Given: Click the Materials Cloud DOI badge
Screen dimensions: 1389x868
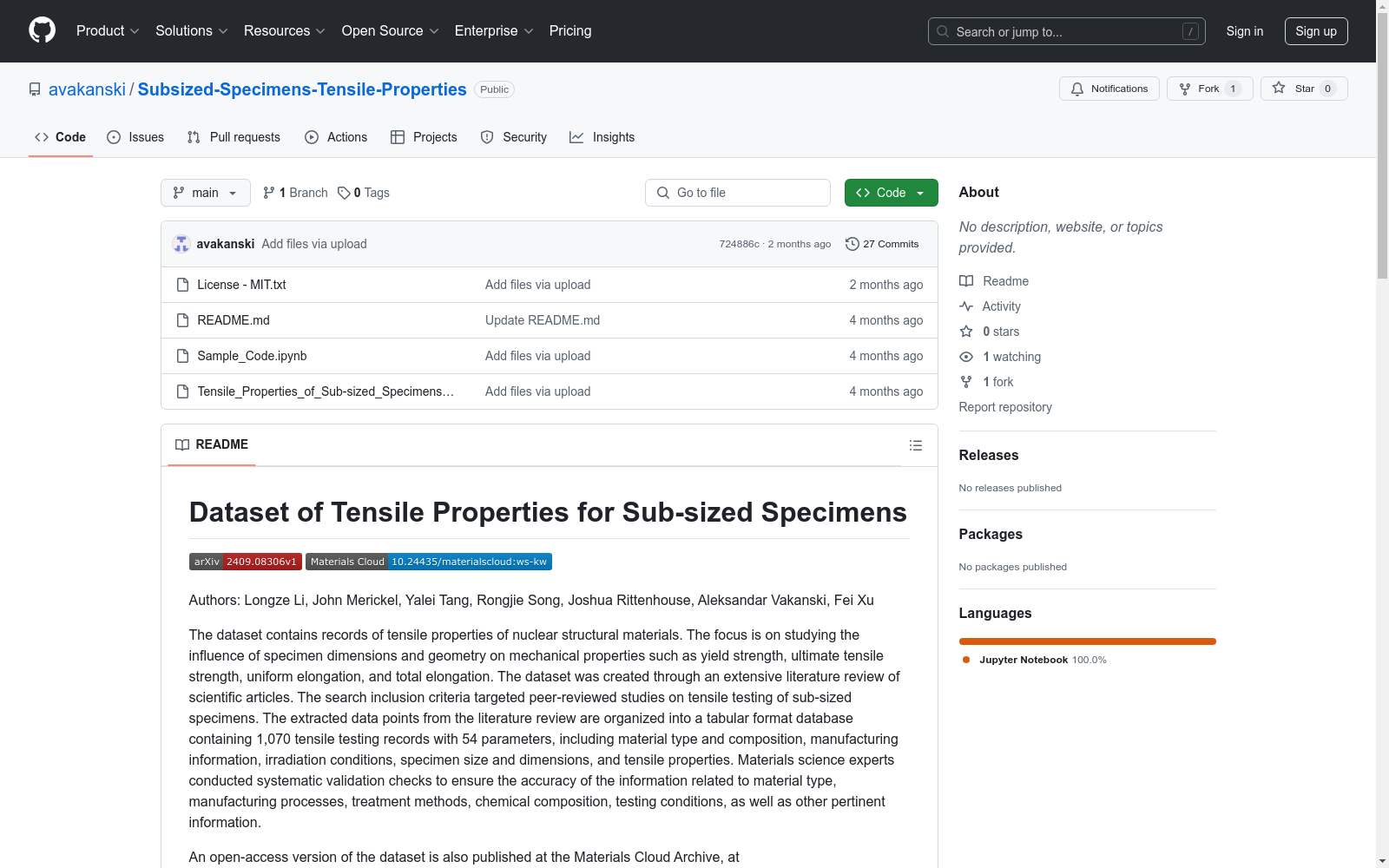Looking at the screenshot, I should [429, 562].
